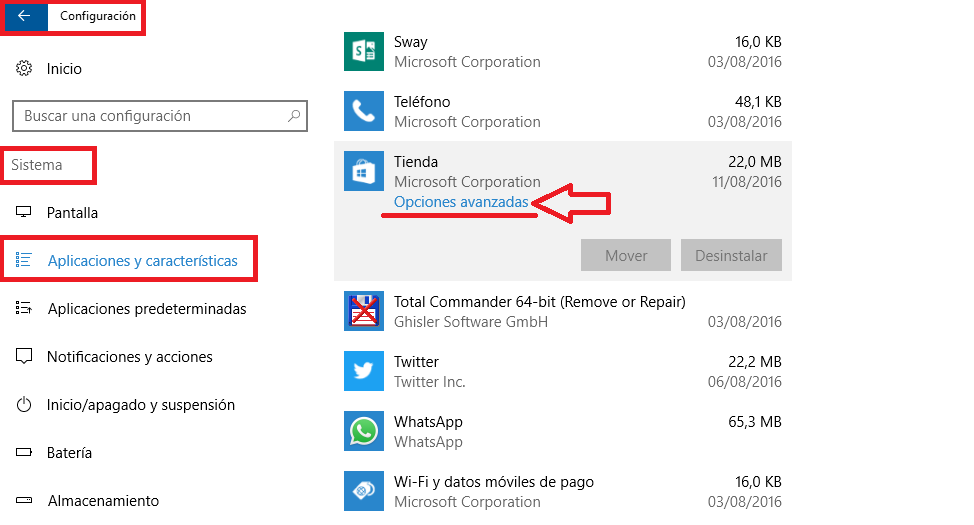Open Aplicaciones predeterminadas section
This screenshot has width=974, height=525.
click(x=147, y=309)
